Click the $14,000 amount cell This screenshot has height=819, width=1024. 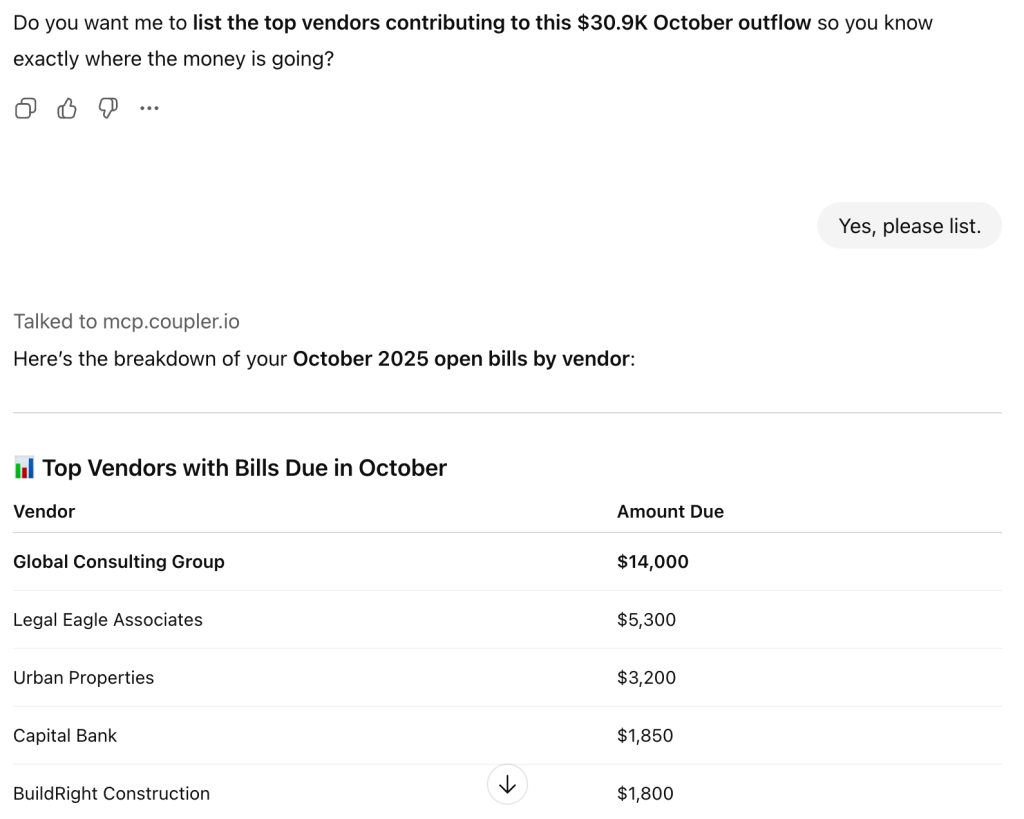tap(653, 562)
